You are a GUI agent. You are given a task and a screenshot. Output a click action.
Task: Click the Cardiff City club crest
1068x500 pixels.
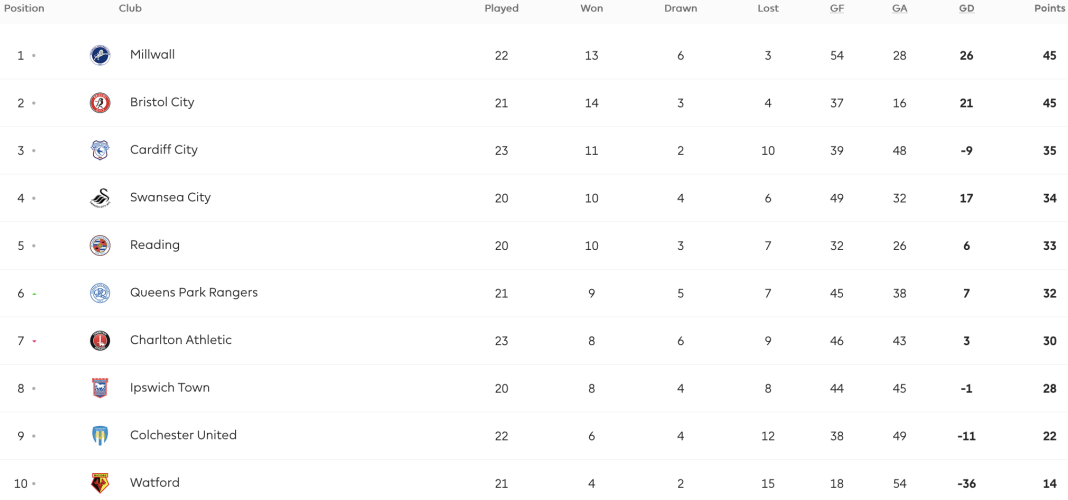100,151
